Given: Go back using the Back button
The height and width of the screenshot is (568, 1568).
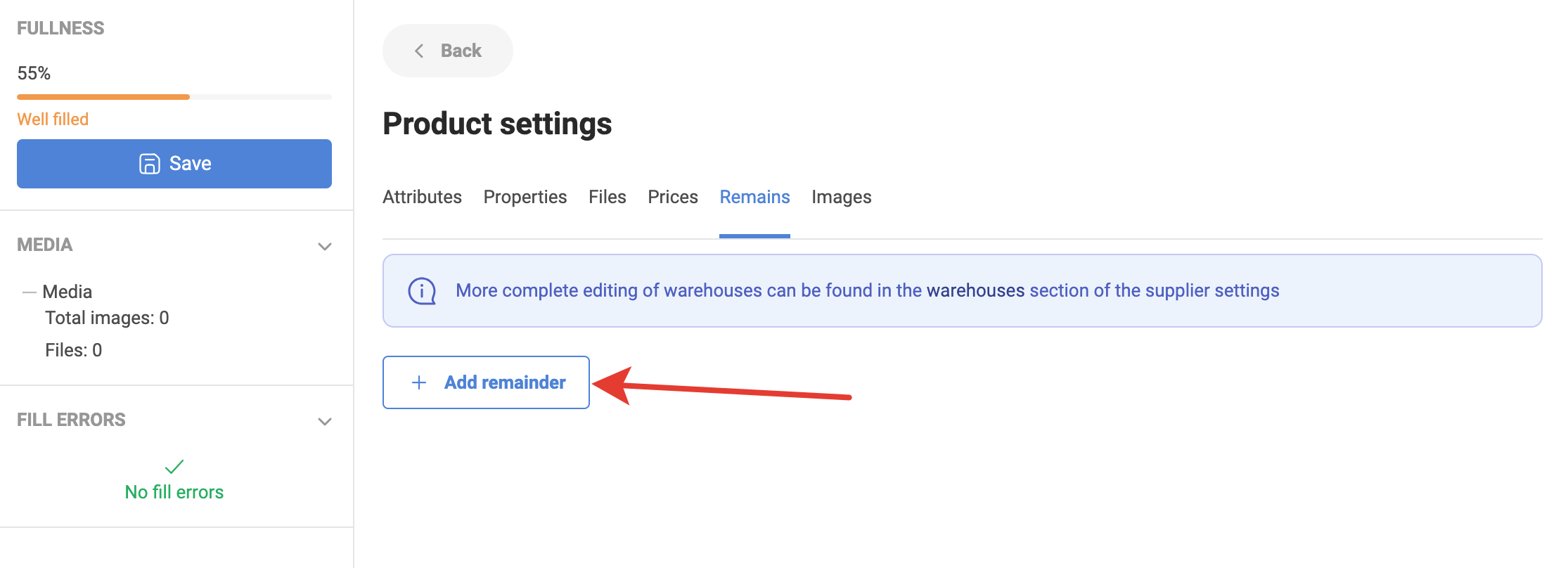Looking at the screenshot, I should (448, 51).
